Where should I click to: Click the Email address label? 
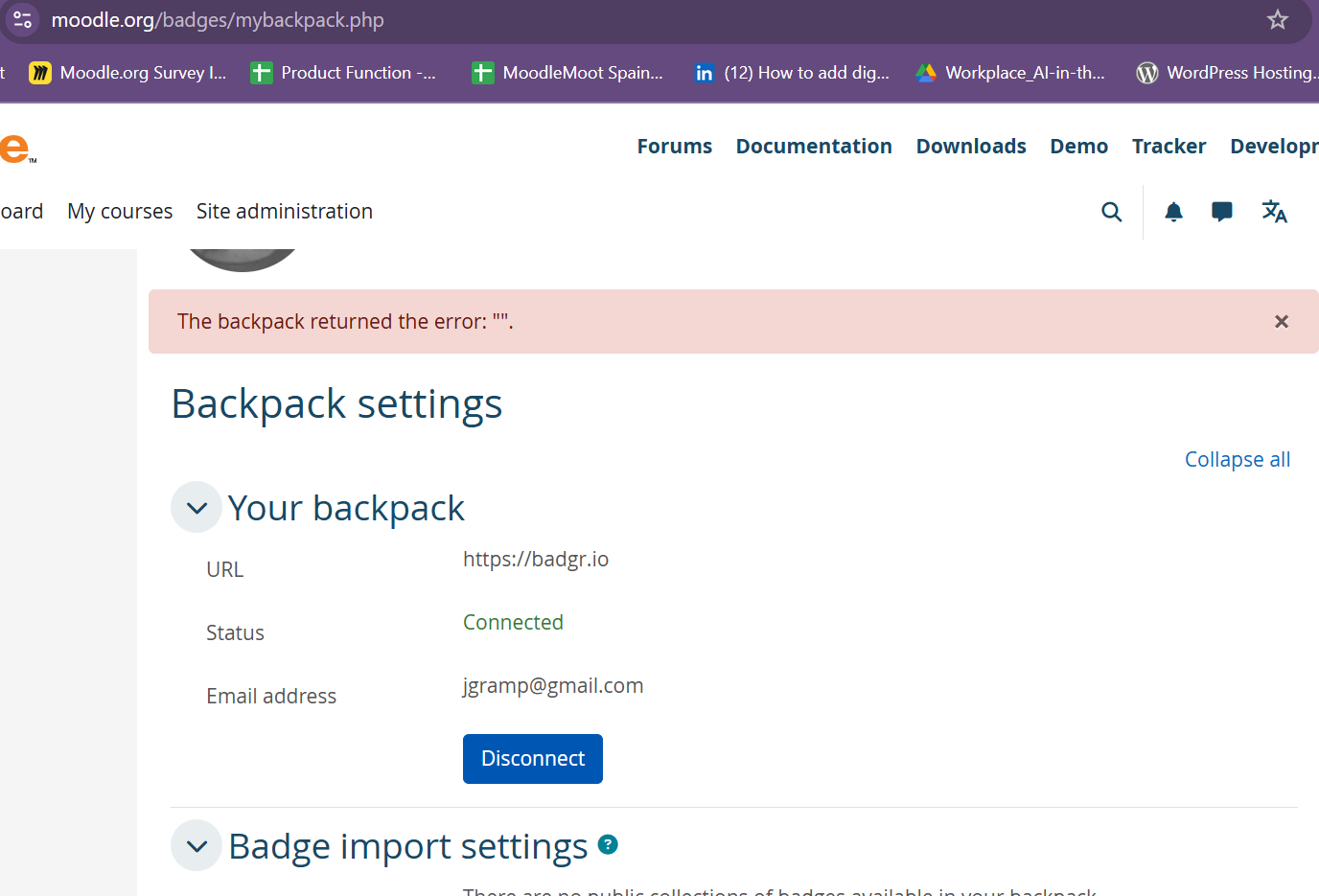point(271,697)
